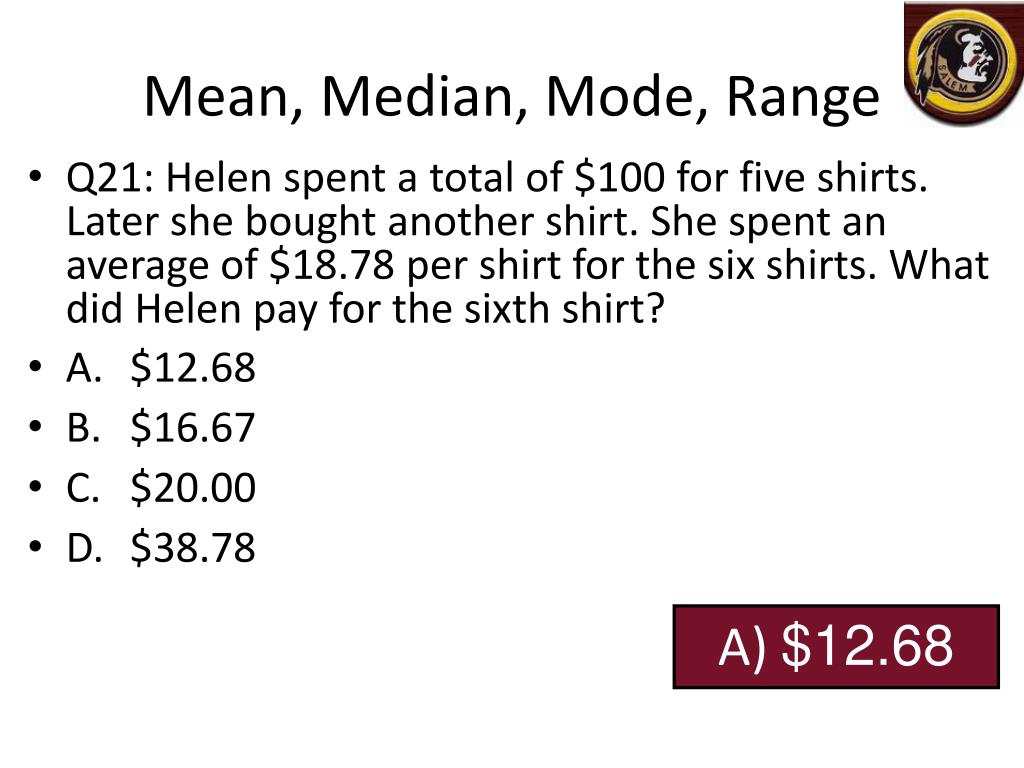Click the Salem Seminole logo emblem
Screen dimensions: 1024x768
click(964, 63)
